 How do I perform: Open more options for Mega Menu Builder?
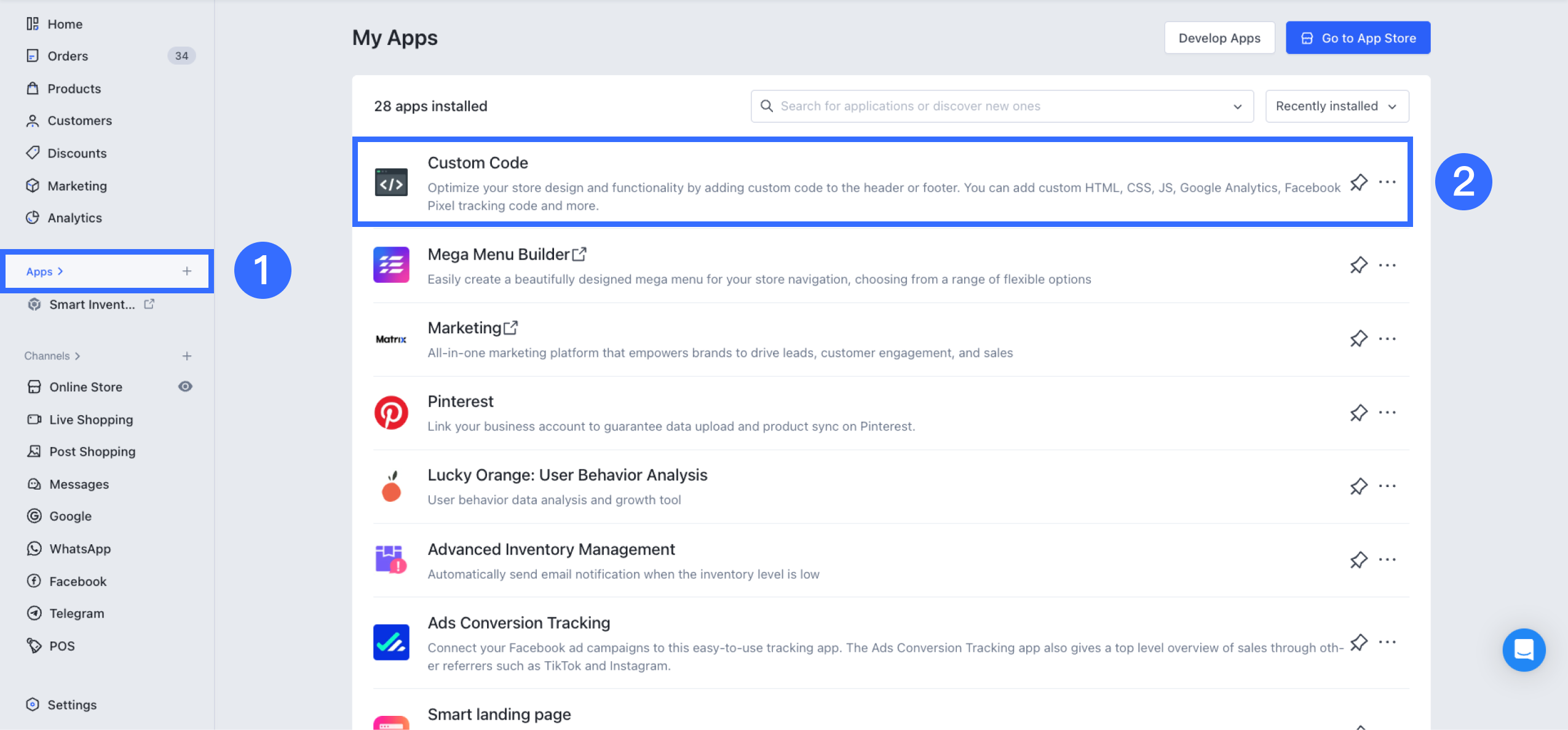(x=1387, y=265)
